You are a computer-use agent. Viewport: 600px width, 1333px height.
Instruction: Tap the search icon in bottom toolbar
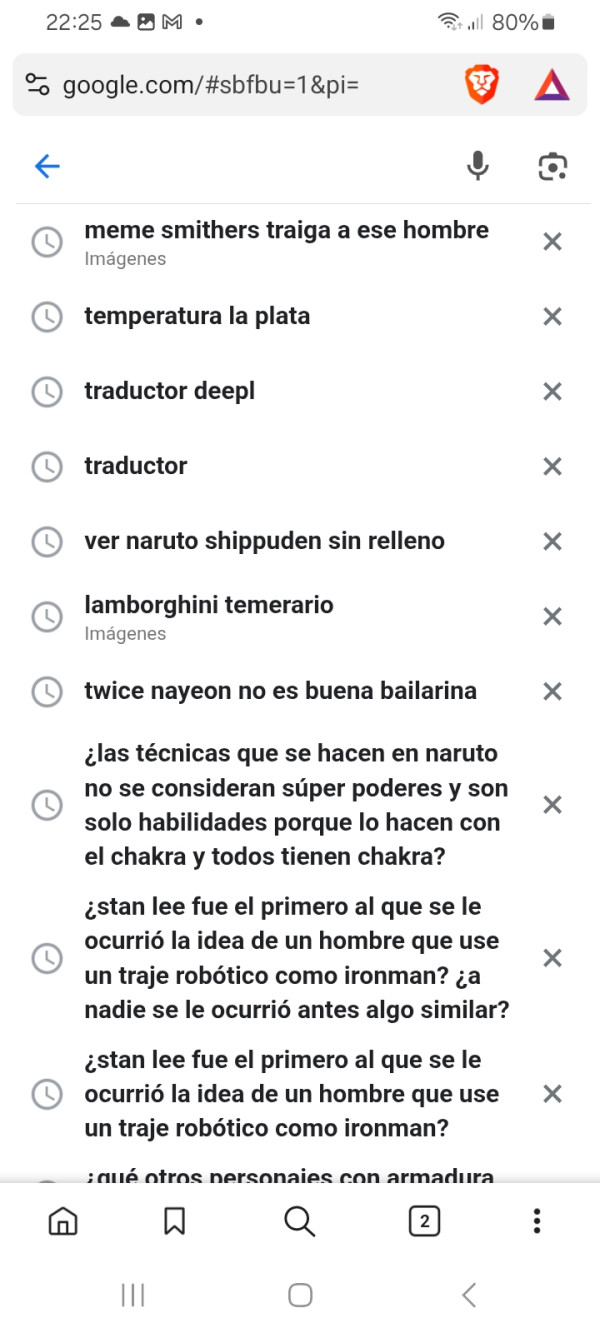pos(299,1221)
